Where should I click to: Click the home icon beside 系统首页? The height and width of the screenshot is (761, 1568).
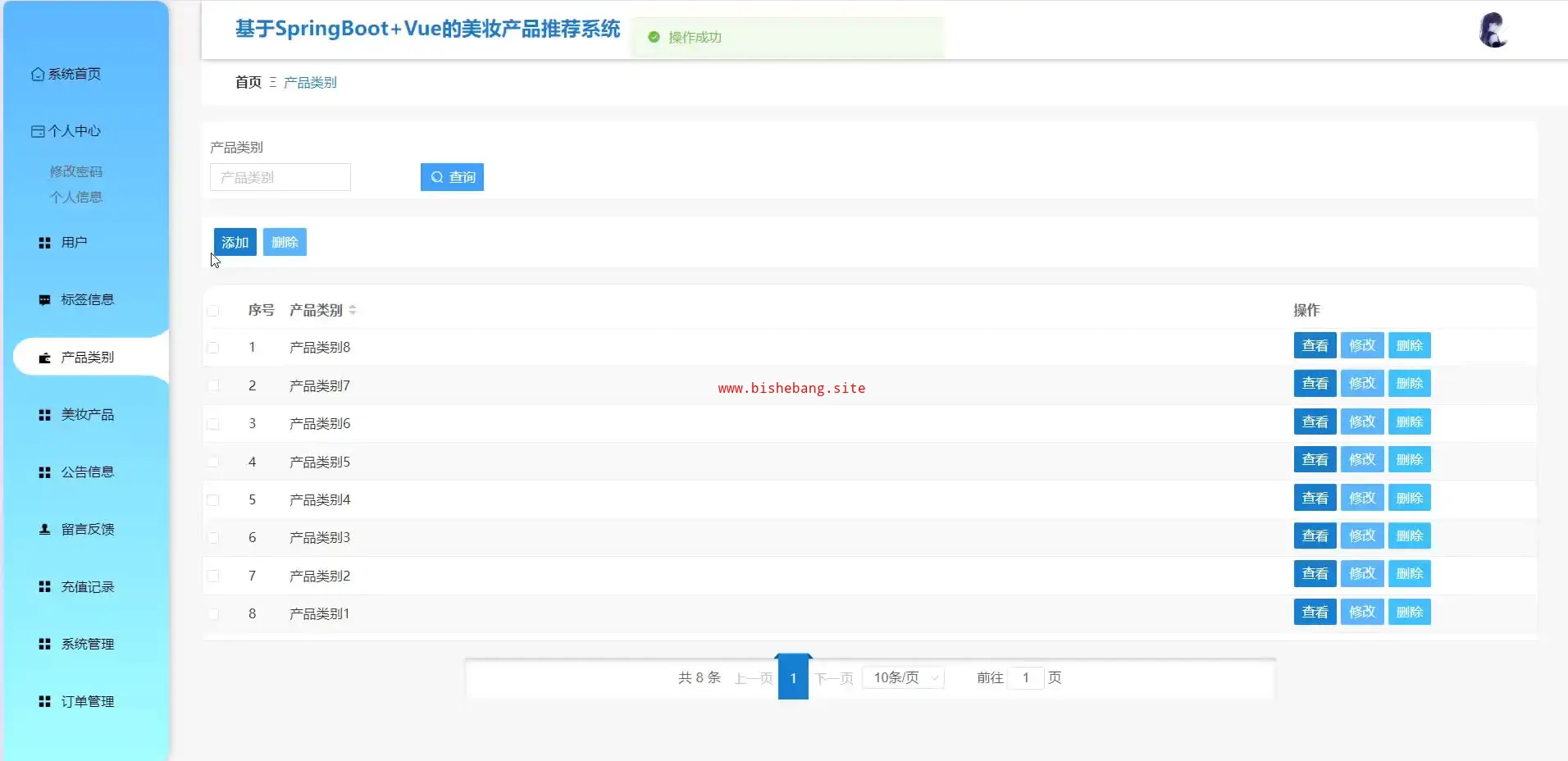(x=38, y=75)
